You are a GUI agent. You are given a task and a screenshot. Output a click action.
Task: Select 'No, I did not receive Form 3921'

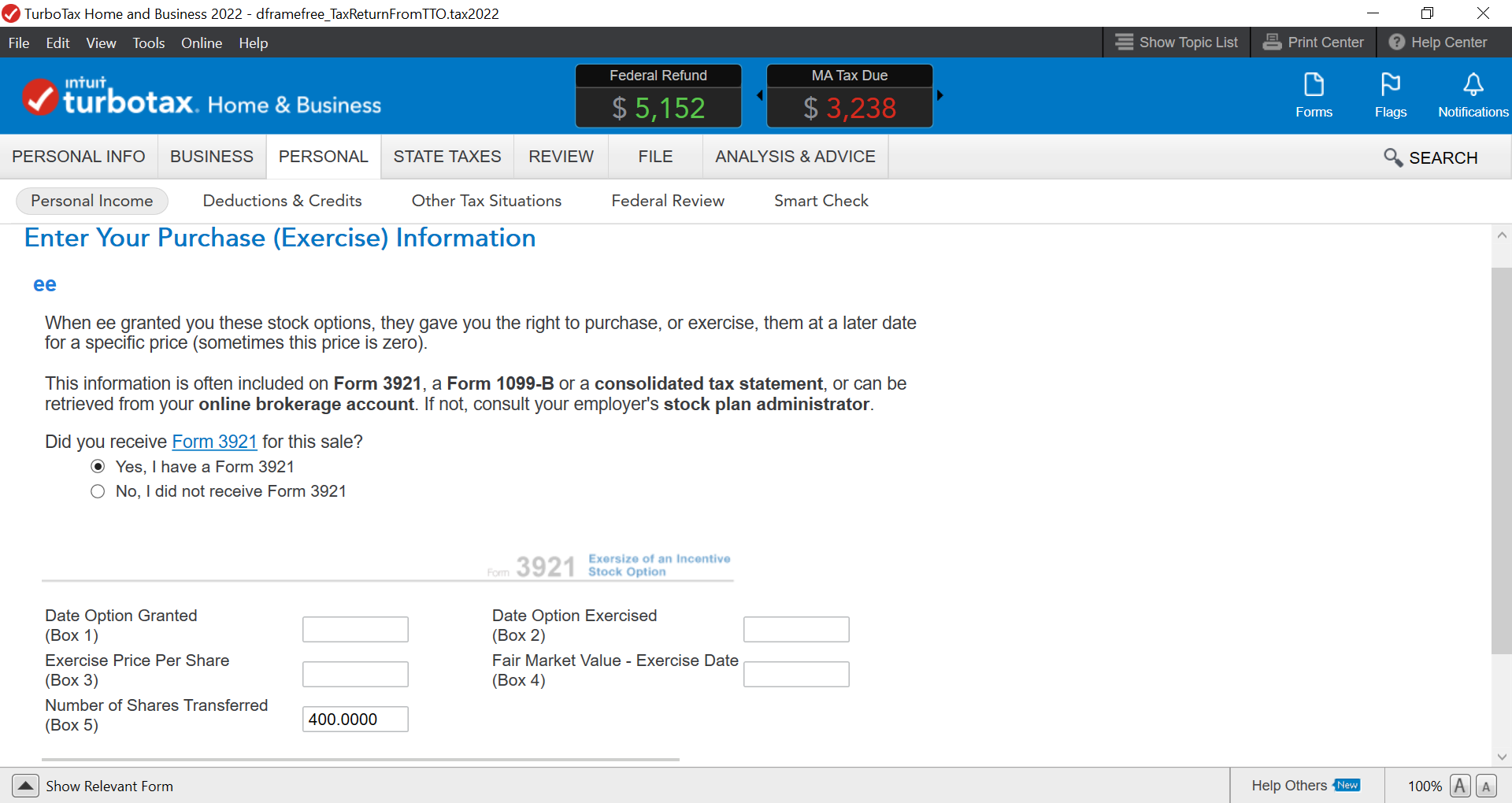tap(98, 491)
